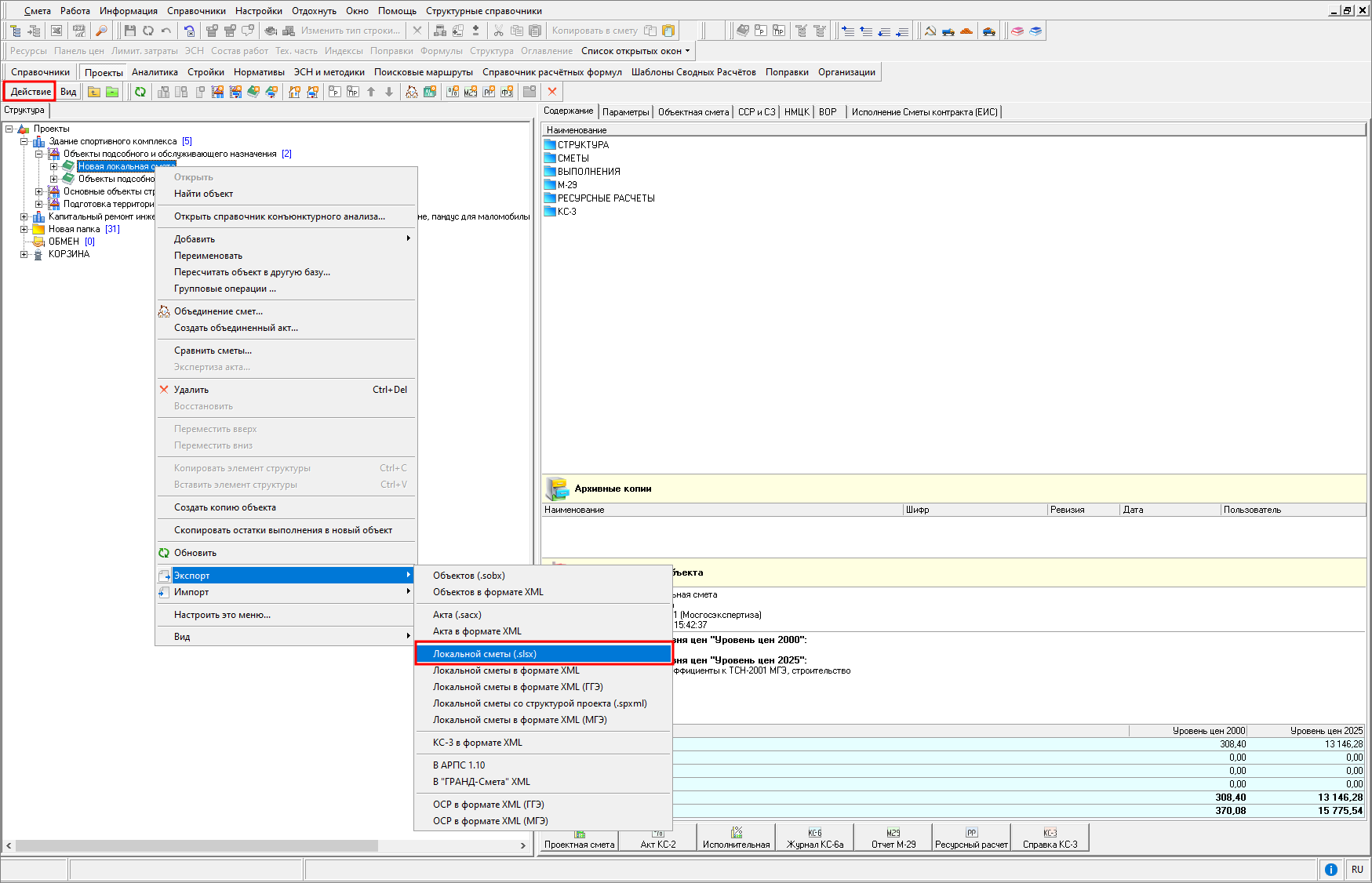Click the pink book icon
The height and width of the screenshot is (883, 1372).
click(1017, 31)
